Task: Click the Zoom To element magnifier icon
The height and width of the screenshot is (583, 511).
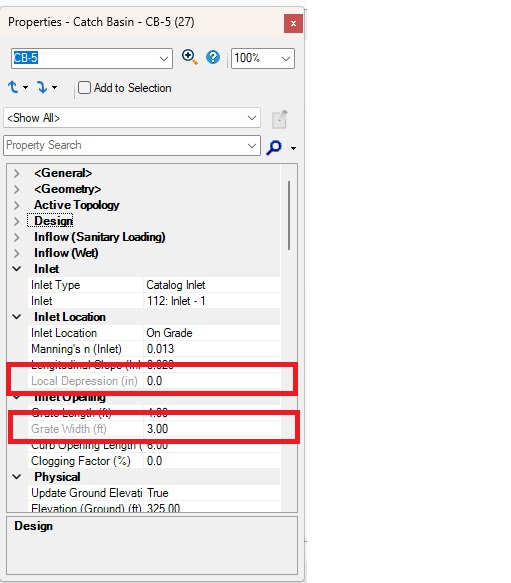Action: tap(189, 58)
